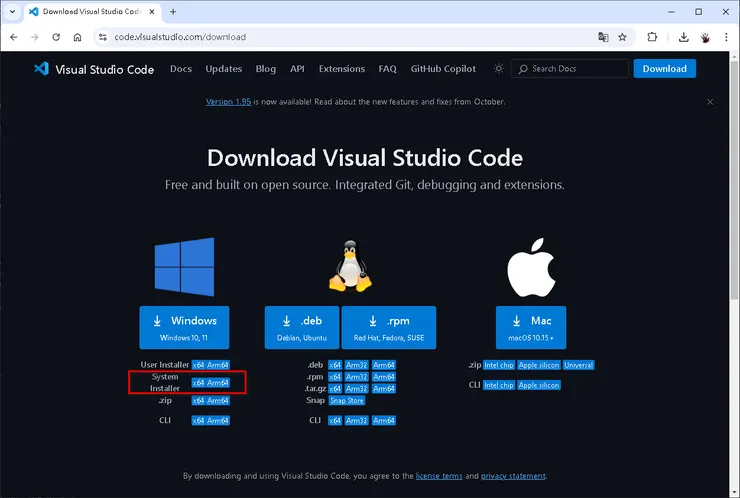Open the privacy statement link
740x498 pixels.
[x=513, y=476]
